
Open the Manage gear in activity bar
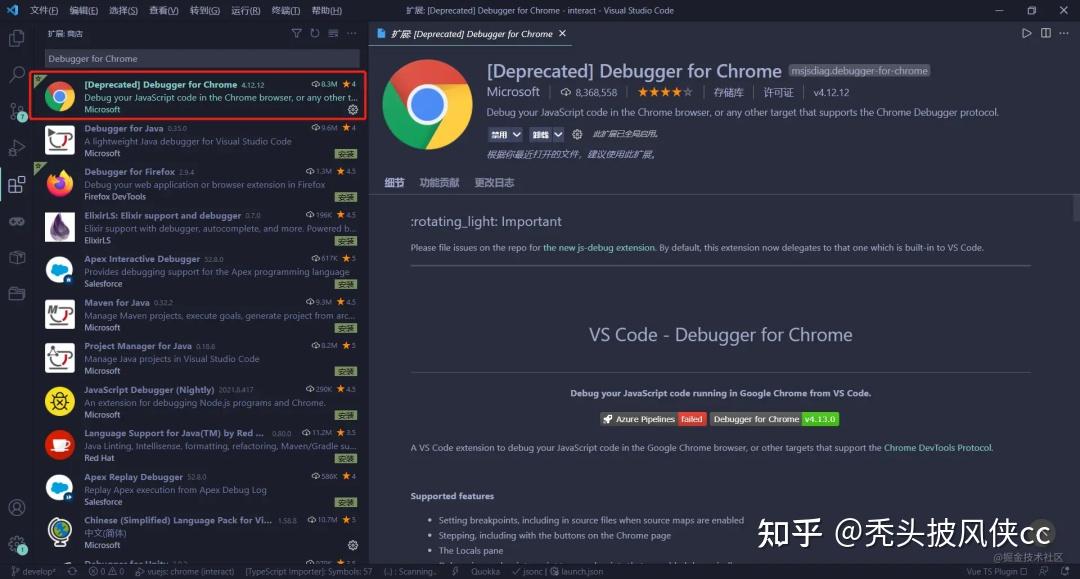click(x=17, y=544)
